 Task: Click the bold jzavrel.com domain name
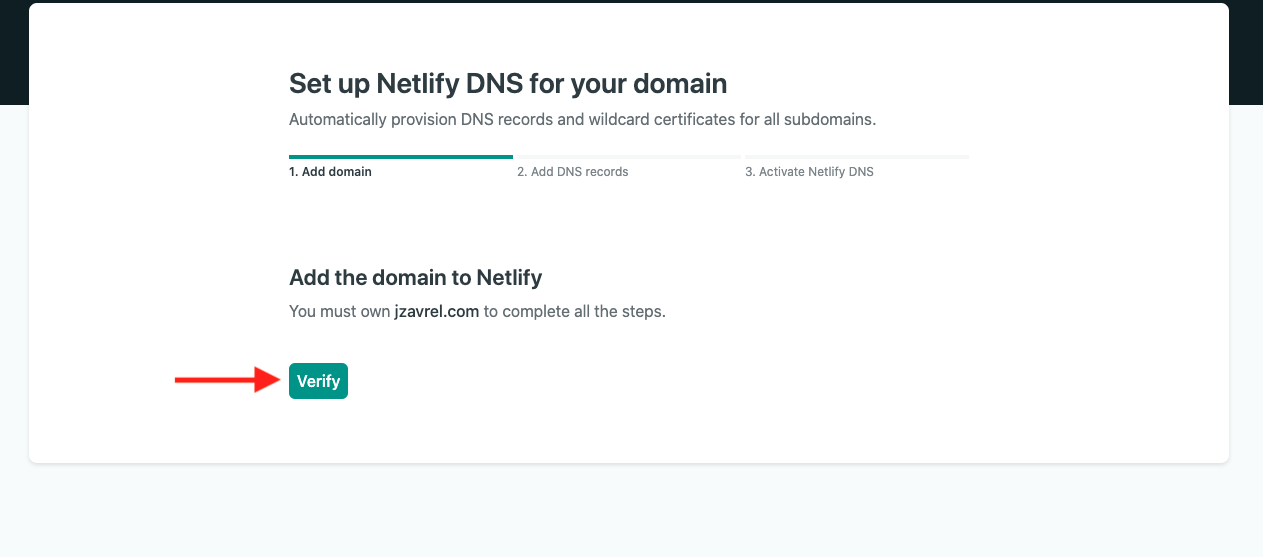pyautogui.click(x=437, y=311)
